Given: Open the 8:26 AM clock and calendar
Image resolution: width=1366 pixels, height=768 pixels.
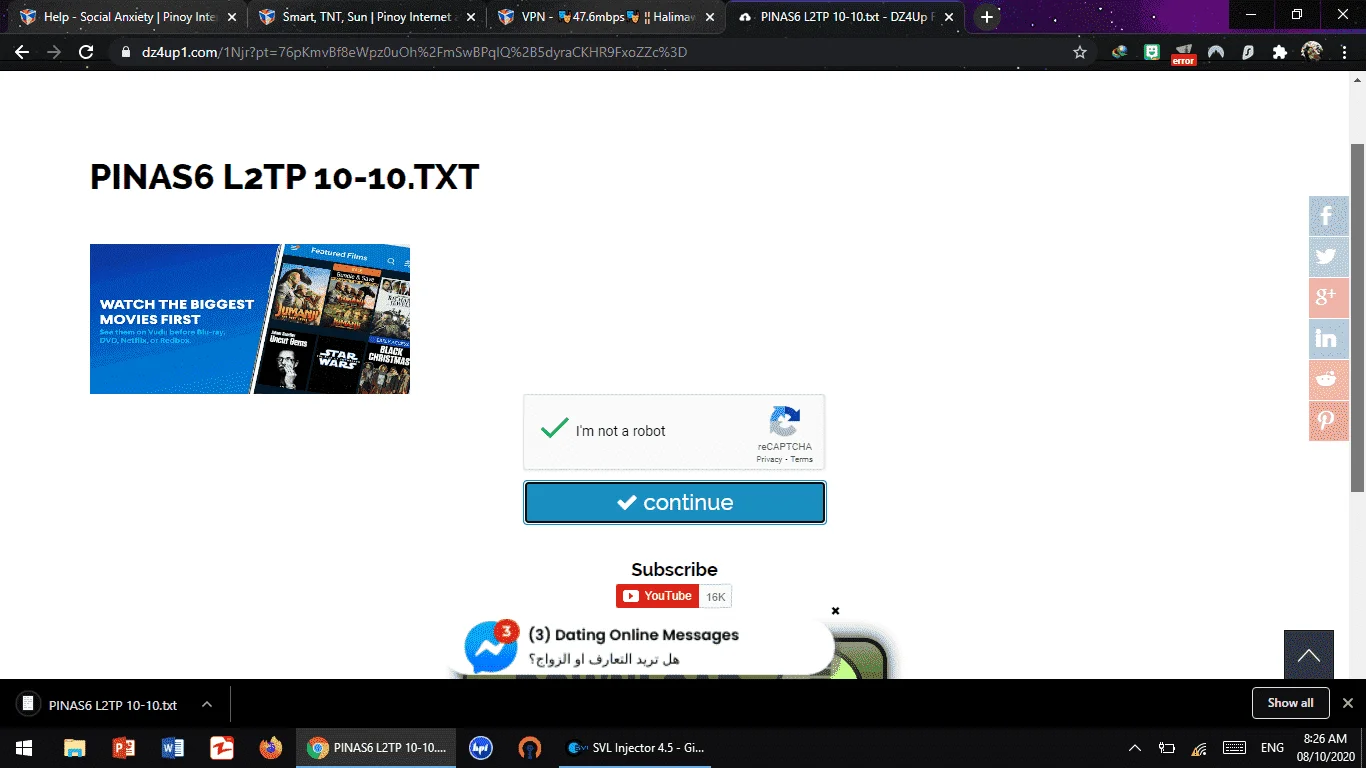Looking at the screenshot, I should click(1324, 747).
